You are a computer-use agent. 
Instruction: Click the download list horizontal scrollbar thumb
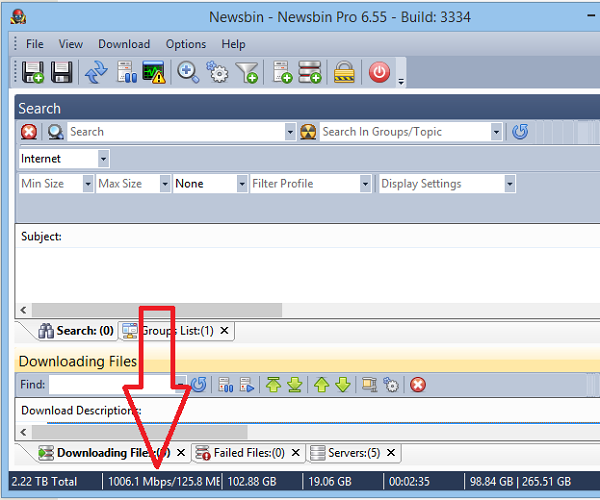[140, 432]
